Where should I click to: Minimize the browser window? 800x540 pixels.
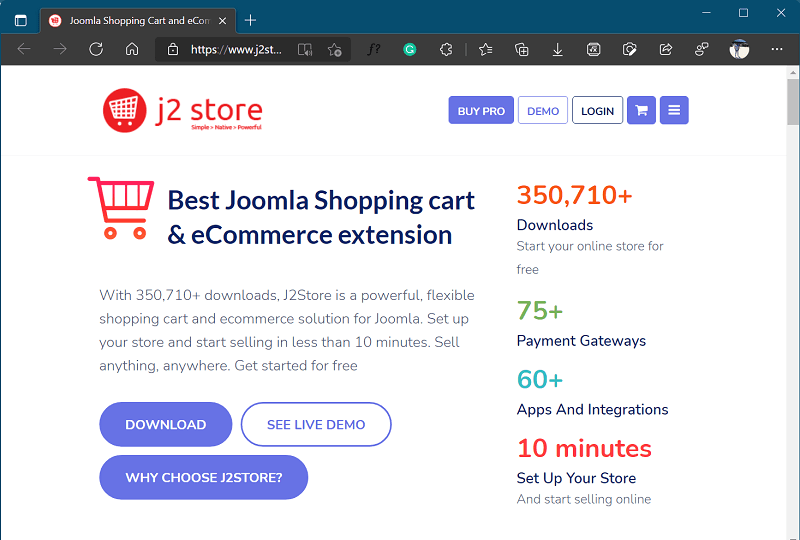(x=706, y=13)
